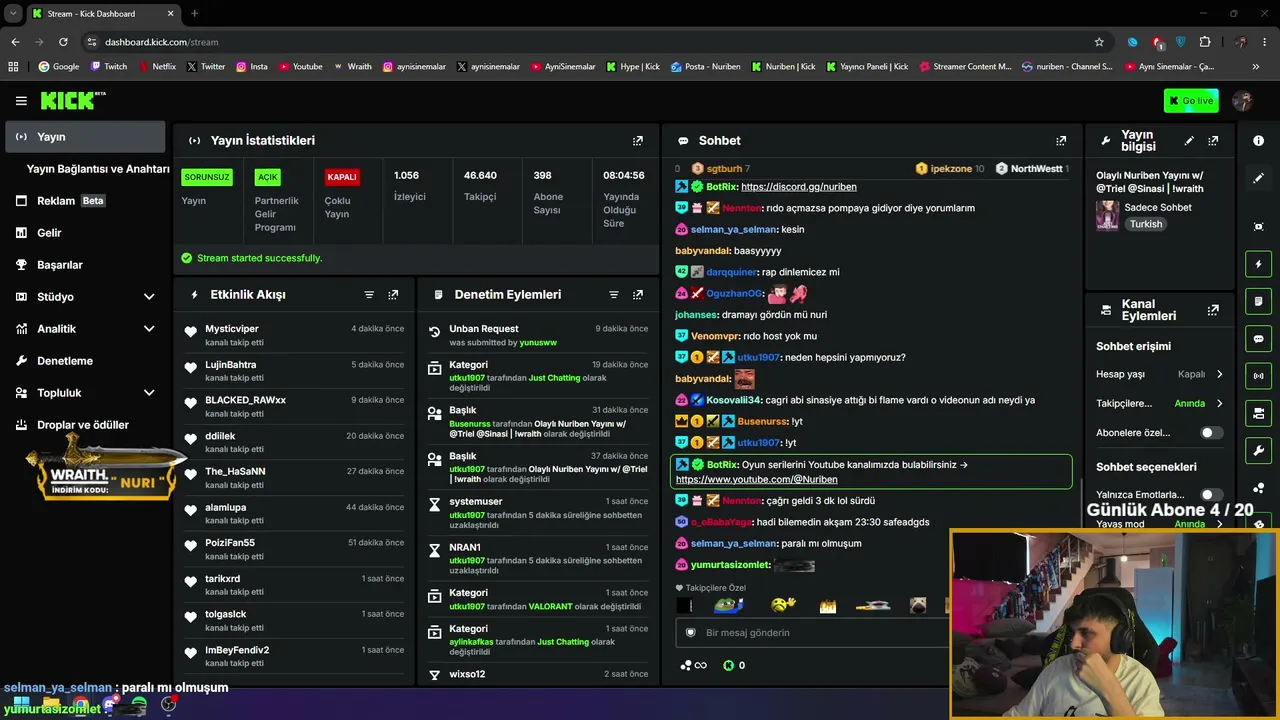Image resolution: width=1280 pixels, height=720 pixels.
Task: Click the document icon in right sidebar
Action: point(1258,301)
